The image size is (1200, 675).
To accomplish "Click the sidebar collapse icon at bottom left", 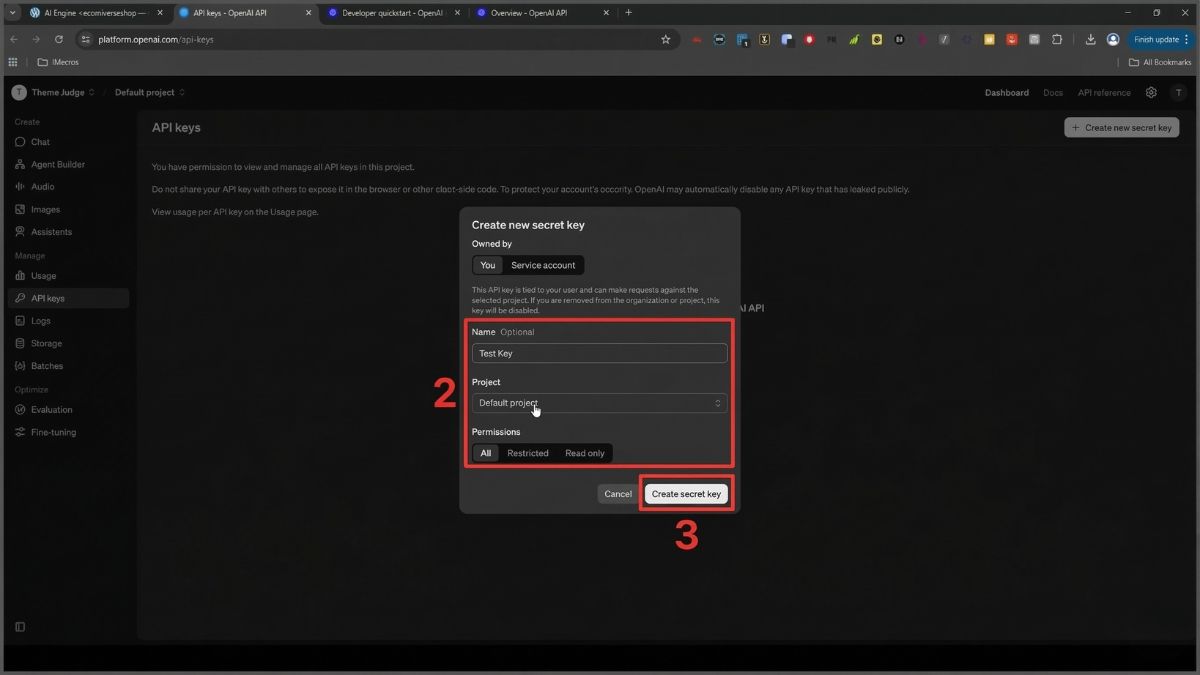I will 20,627.
